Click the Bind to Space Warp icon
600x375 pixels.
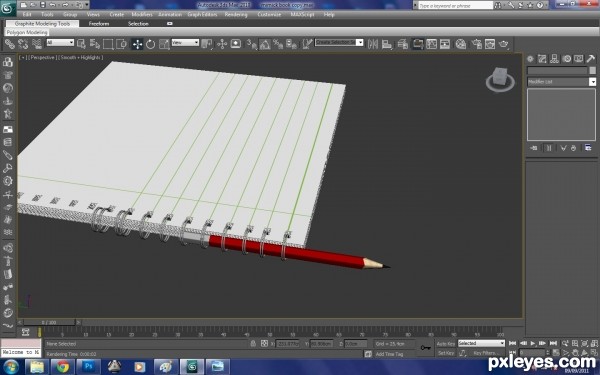pyautogui.click(x=37, y=44)
